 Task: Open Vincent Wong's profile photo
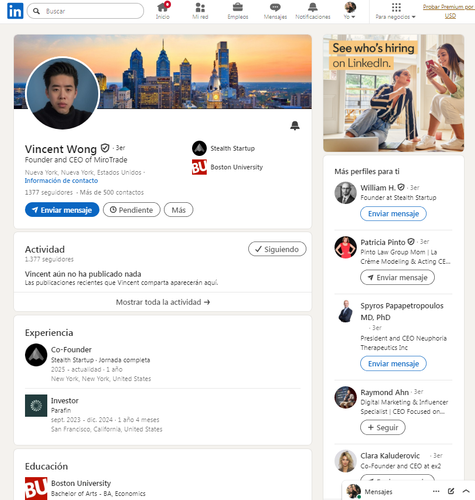coord(62,93)
